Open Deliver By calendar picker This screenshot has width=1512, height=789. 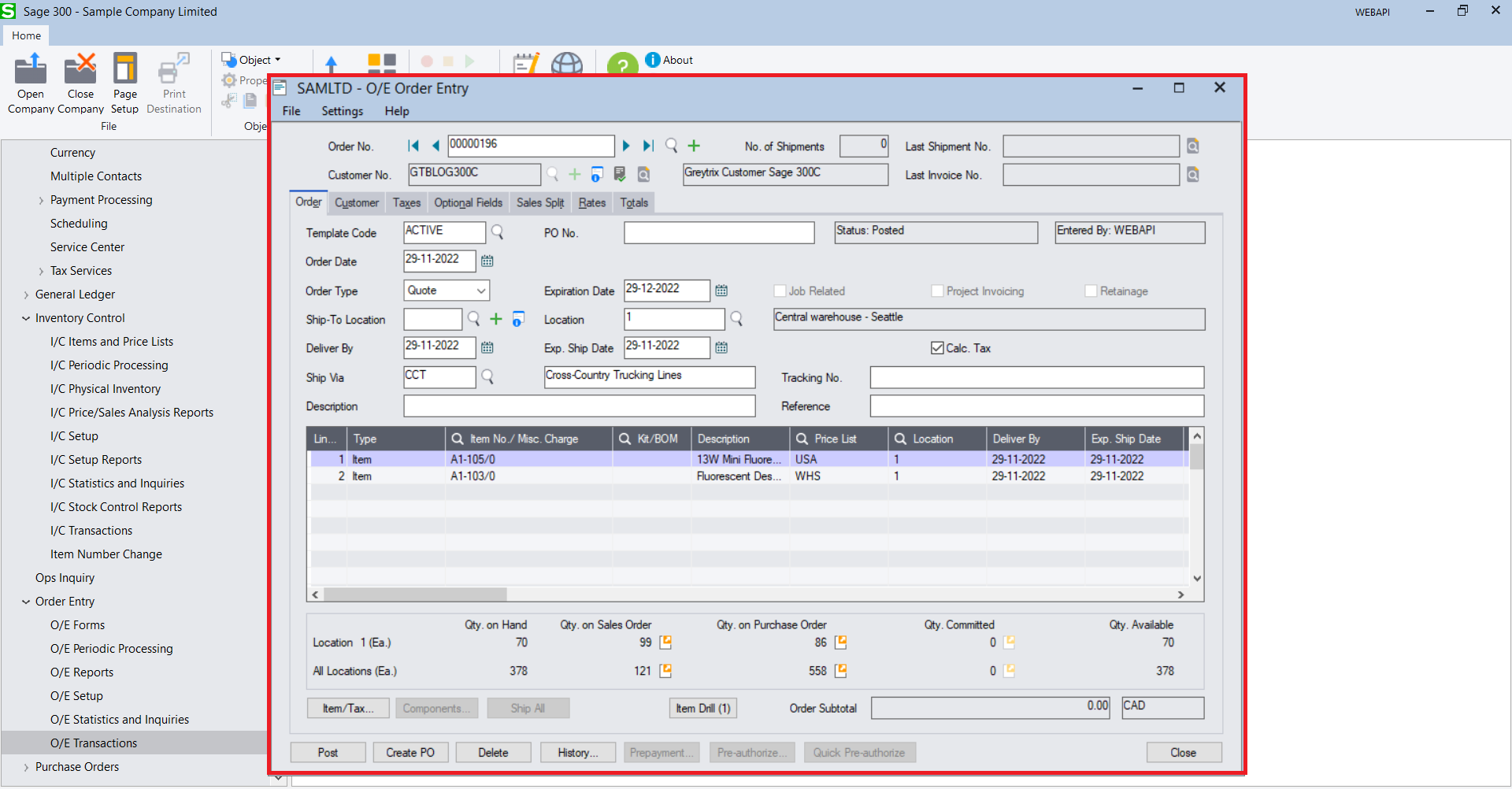(487, 347)
